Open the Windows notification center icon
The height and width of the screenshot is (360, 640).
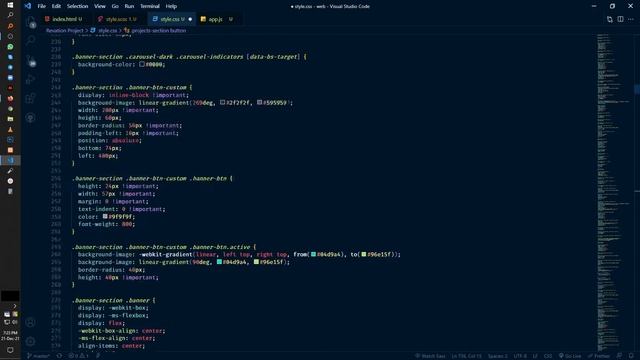pos(10,350)
